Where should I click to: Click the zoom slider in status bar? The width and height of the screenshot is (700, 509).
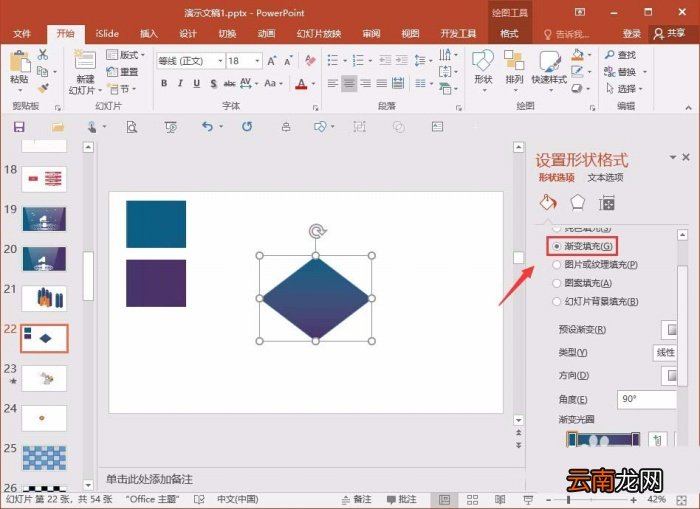(592, 500)
